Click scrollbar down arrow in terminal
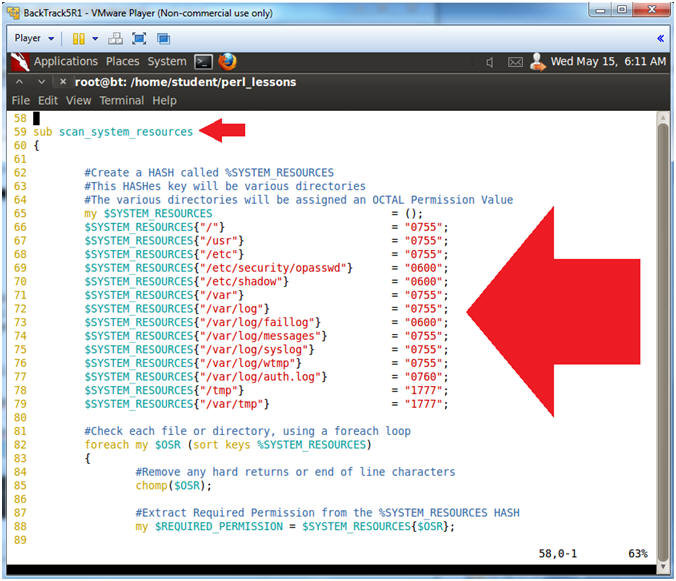The image size is (676, 581). pos(663,567)
